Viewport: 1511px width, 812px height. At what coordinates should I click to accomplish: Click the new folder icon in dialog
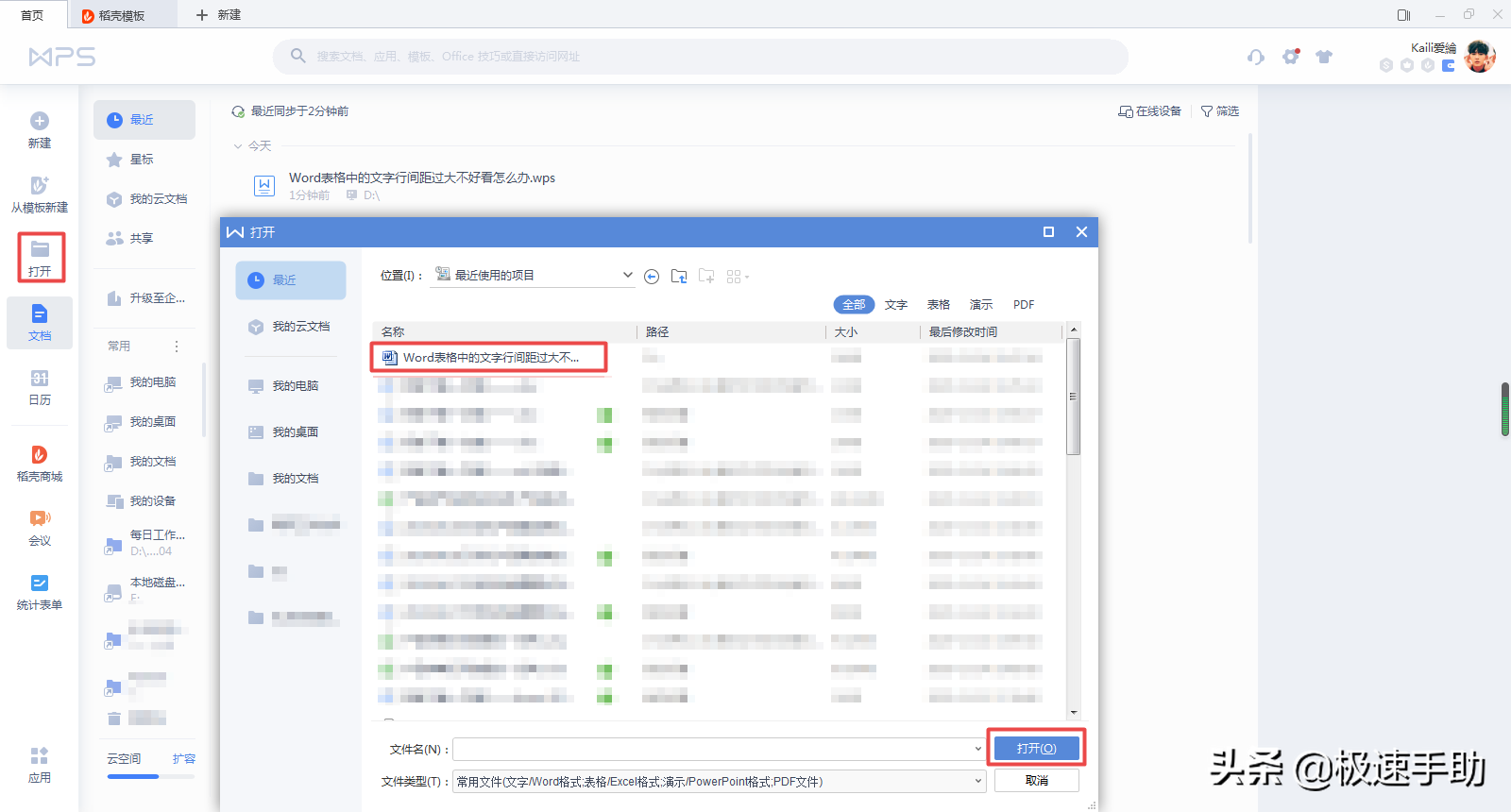[x=706, y=276]
